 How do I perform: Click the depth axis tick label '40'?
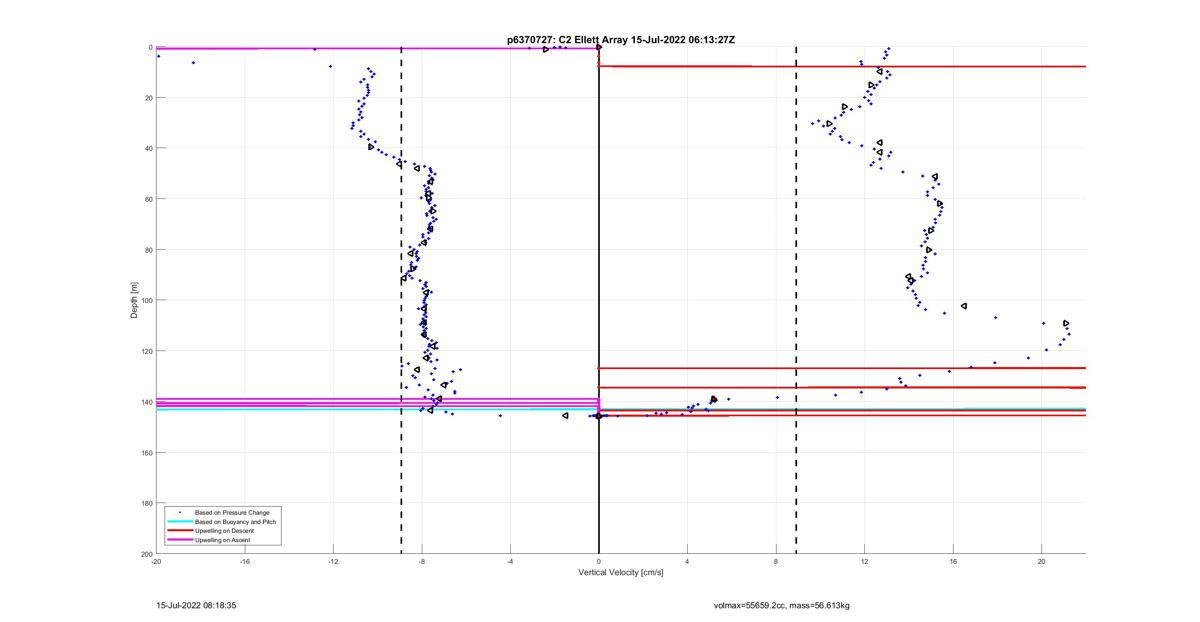click(148, 148)
